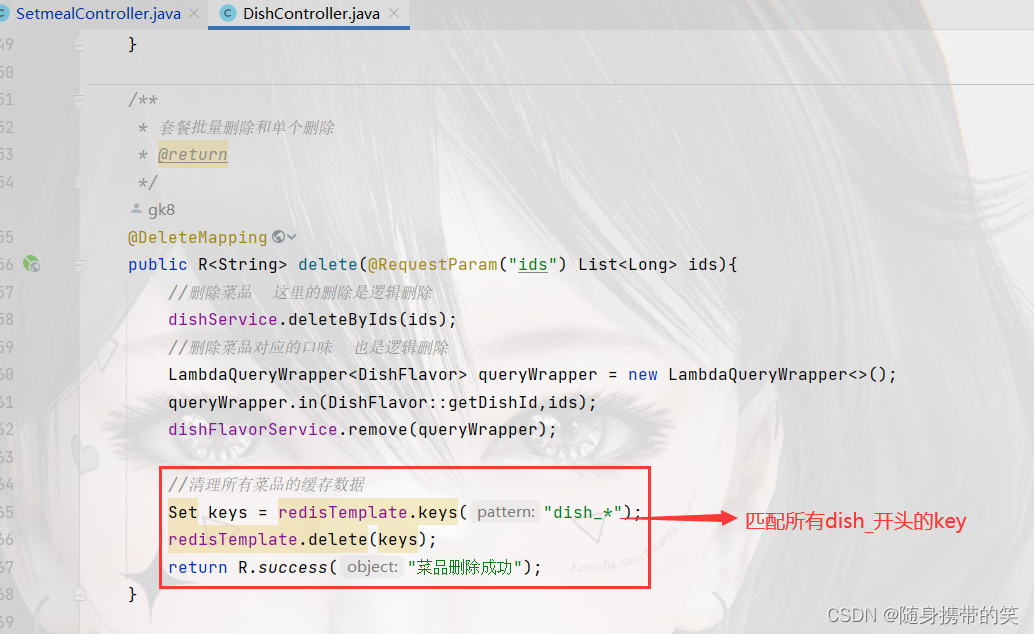Click the success method call on R

293,567
